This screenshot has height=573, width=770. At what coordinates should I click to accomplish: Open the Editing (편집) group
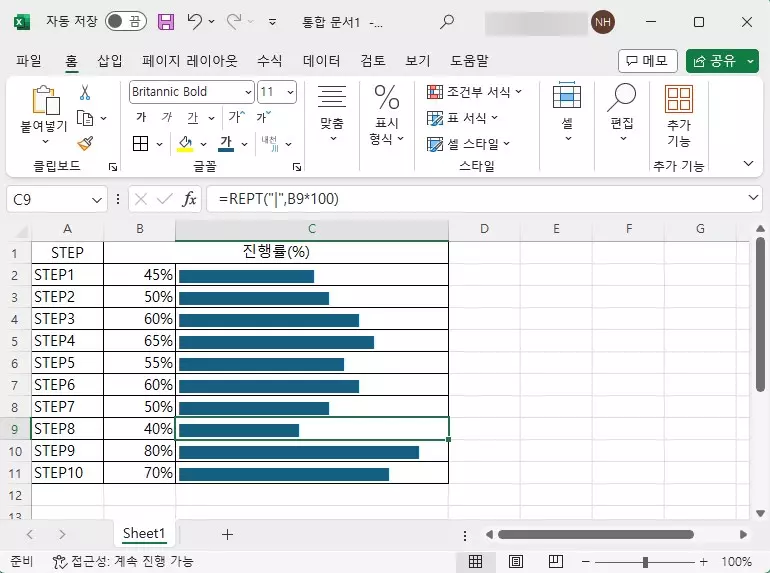622,112
